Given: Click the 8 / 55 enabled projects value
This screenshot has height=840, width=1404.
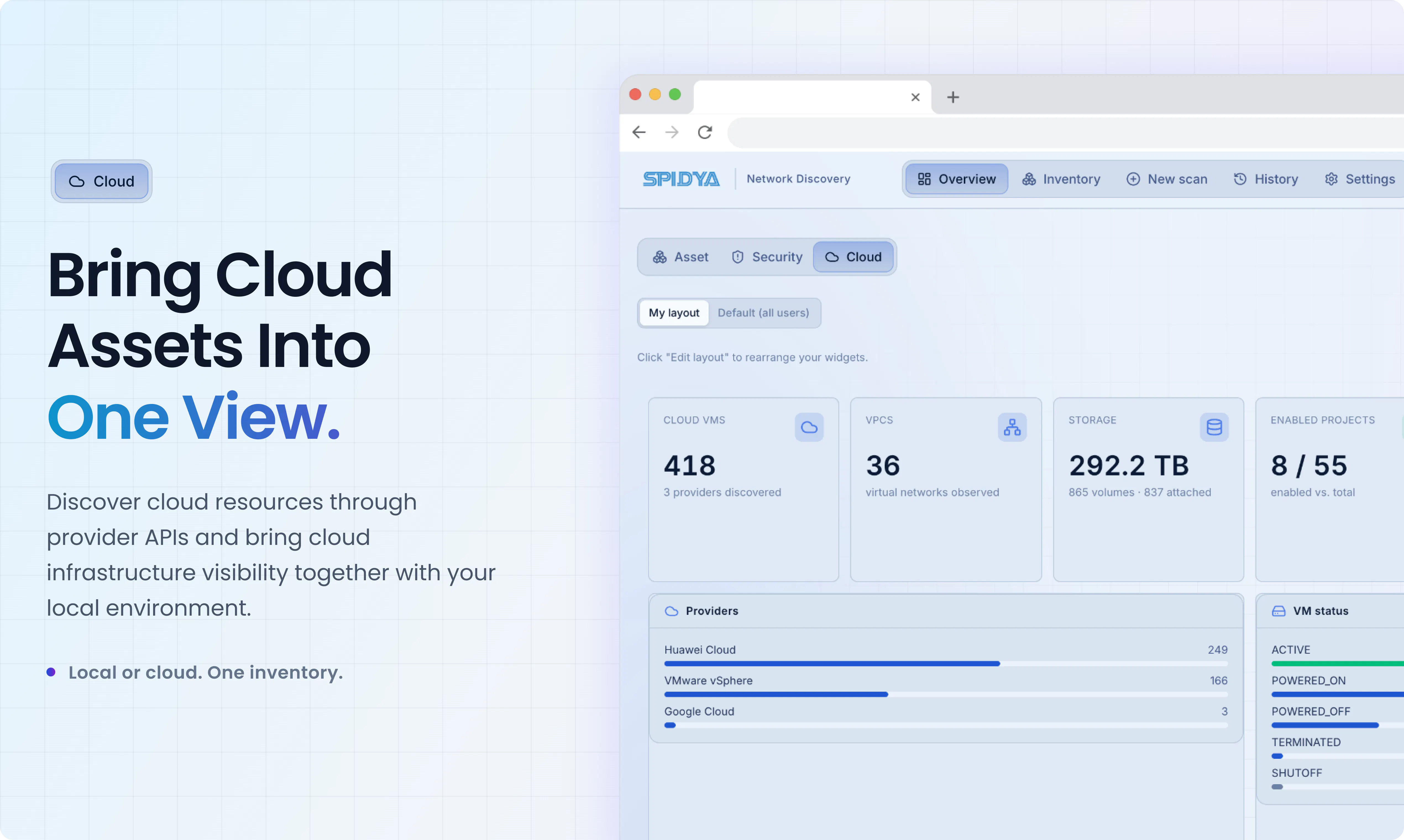Looking at the screenshot, I should pyautogui.click(x=1309, y=466).
